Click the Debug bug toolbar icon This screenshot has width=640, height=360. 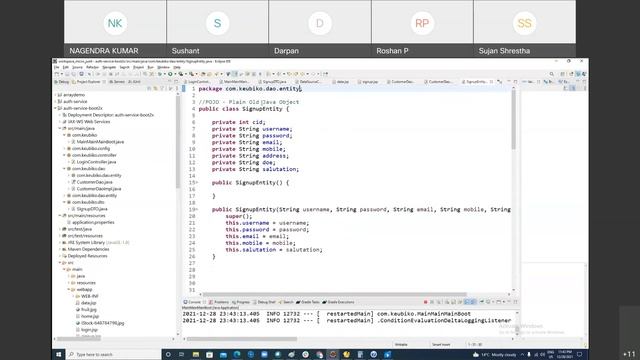160,74
